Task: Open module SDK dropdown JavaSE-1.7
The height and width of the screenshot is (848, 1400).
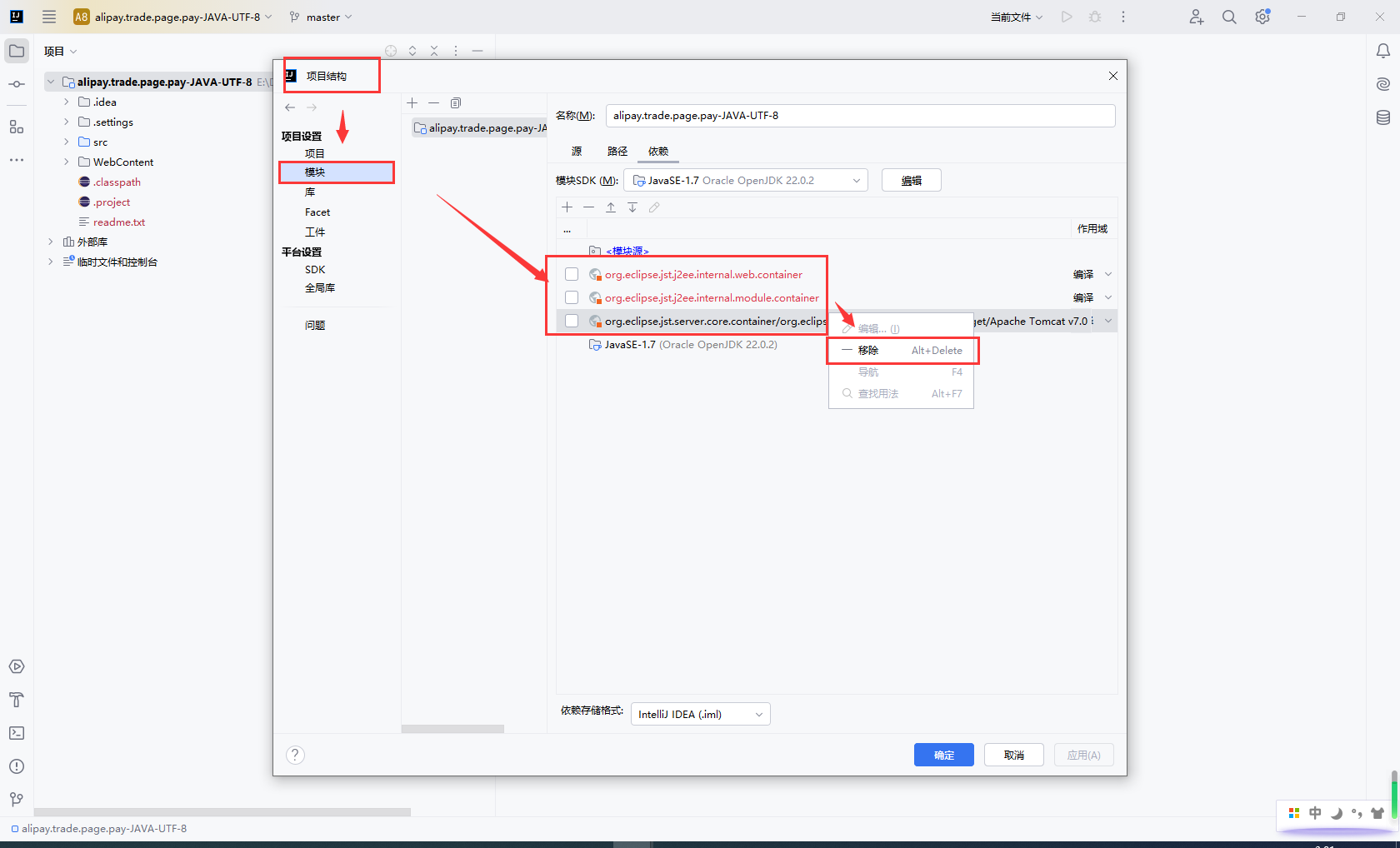Action: pyautogui.click(x=746, y=180)
